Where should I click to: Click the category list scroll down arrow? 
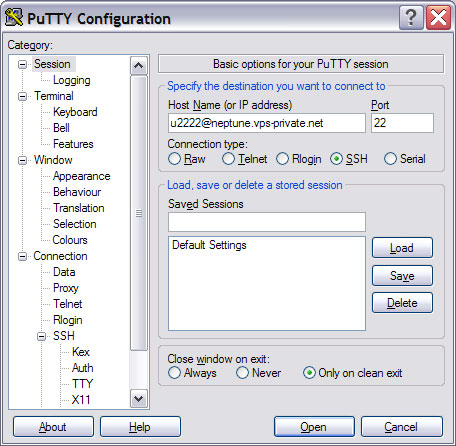139,398
